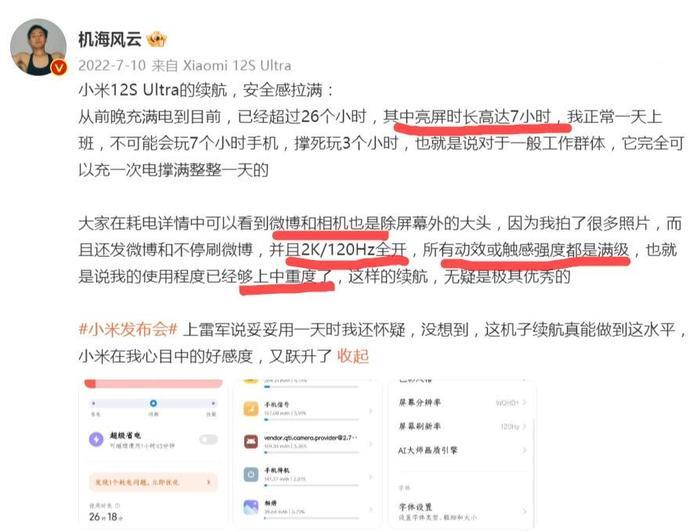Click the Xiaomi 12S Ultra source text
Screen dimensions: 700x532
pyautogui.click(x=238, y=66)
